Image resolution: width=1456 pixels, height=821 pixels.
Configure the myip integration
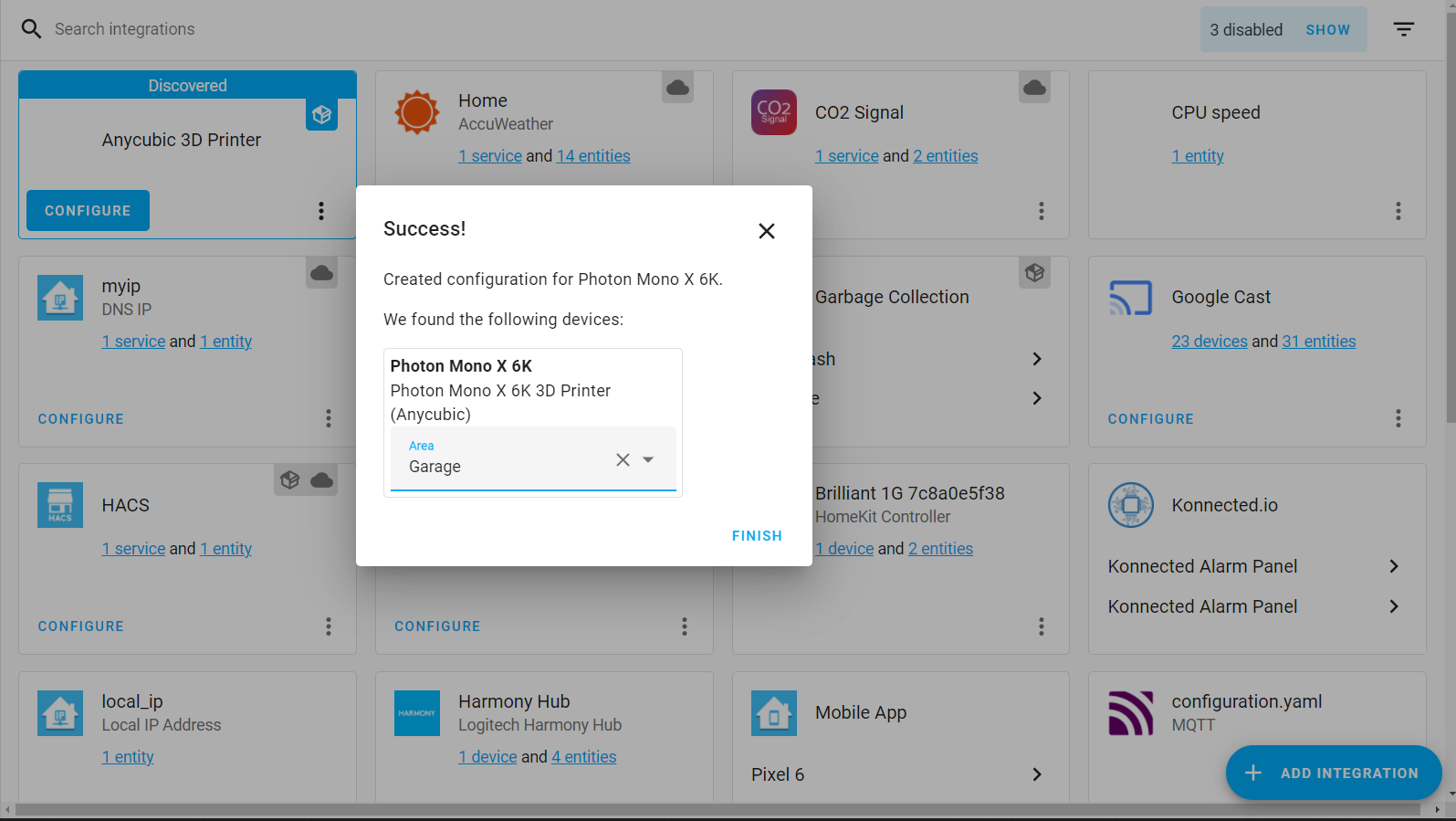[81, 419]
